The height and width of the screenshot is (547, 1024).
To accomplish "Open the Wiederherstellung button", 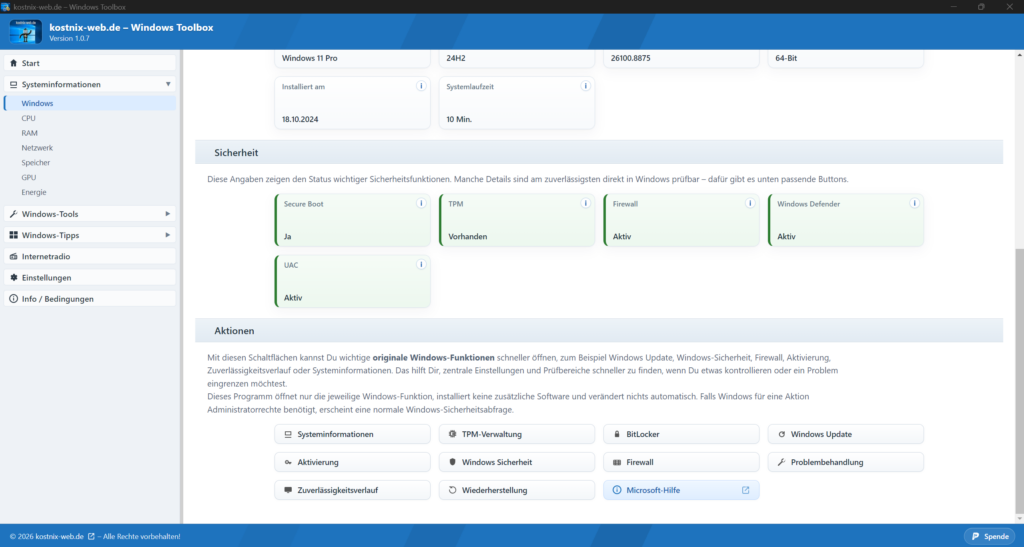I will point(517,490).
